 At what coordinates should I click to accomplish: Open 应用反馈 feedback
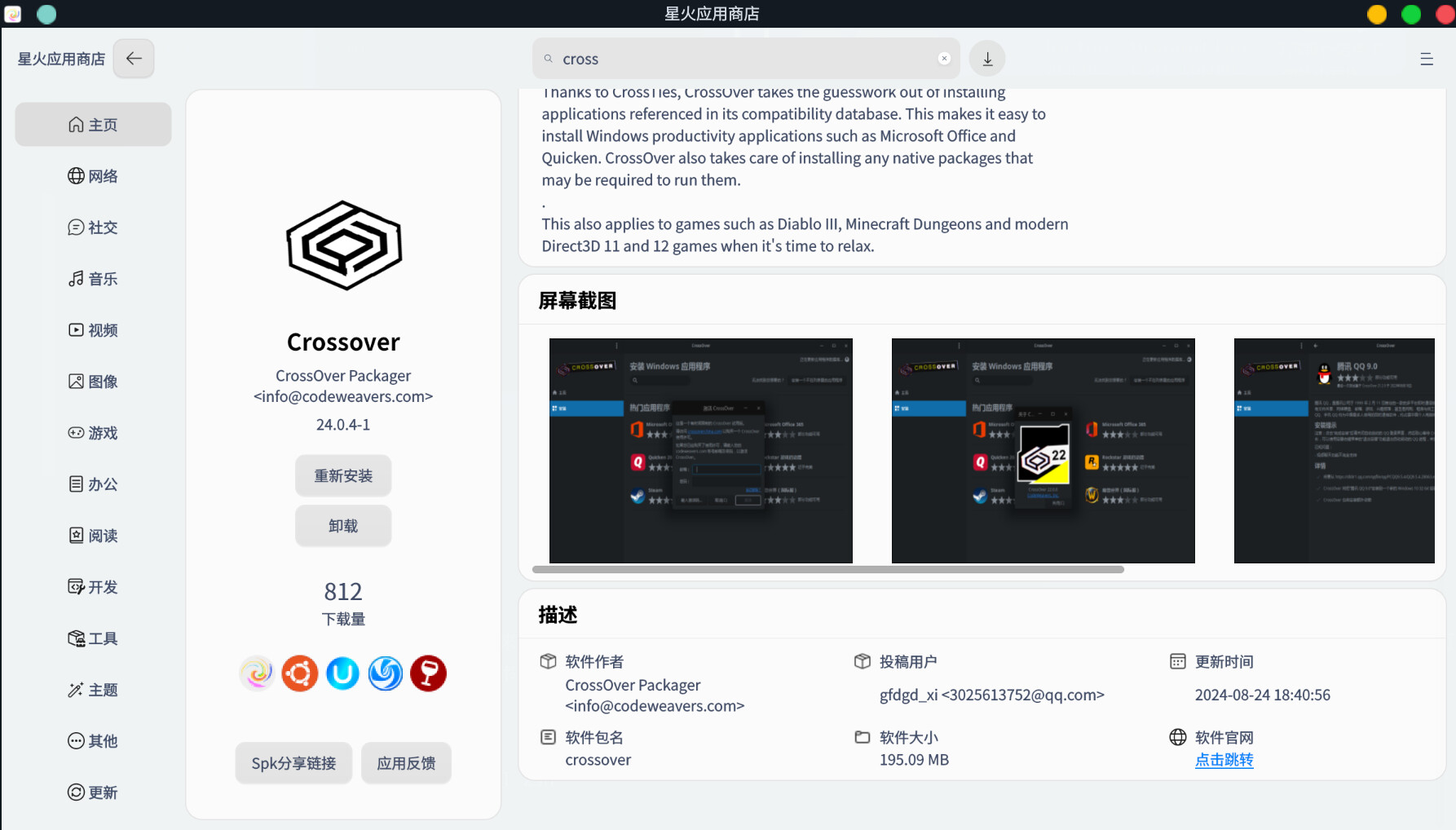tap(406, 763)
